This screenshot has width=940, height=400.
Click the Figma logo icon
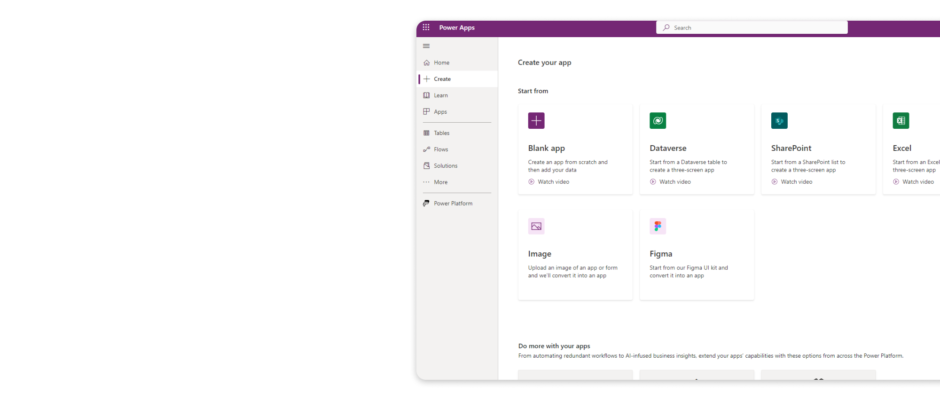coord(658,226)
